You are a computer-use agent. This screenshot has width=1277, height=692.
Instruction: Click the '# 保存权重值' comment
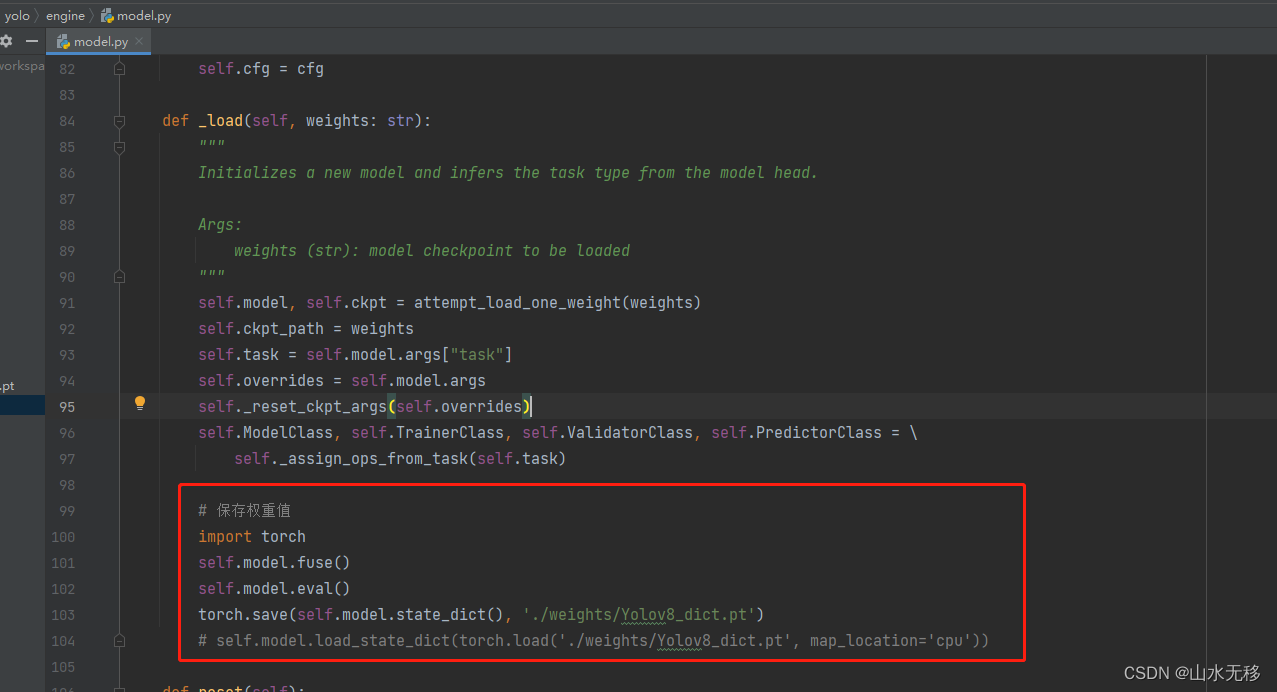coord(244,511)
